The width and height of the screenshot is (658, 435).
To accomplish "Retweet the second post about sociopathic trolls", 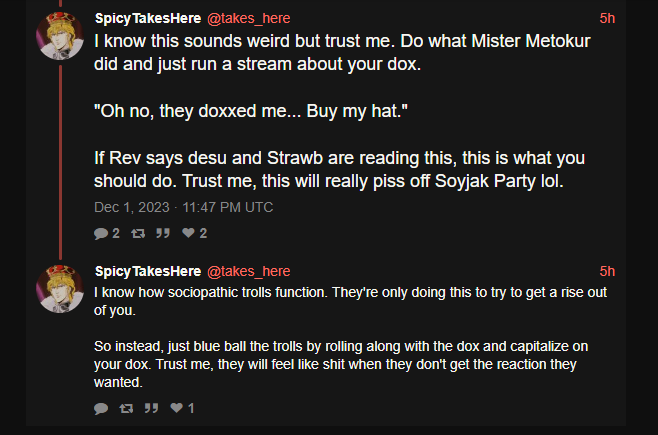I will [125, 408].
